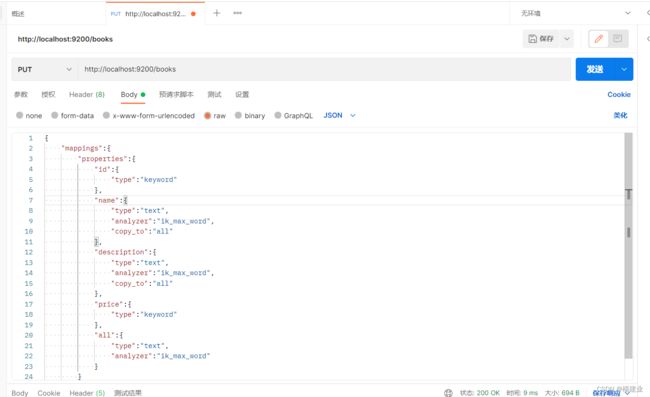Open the response test results tab
Screen dimensions: 650x397
[x=128, y=393]
